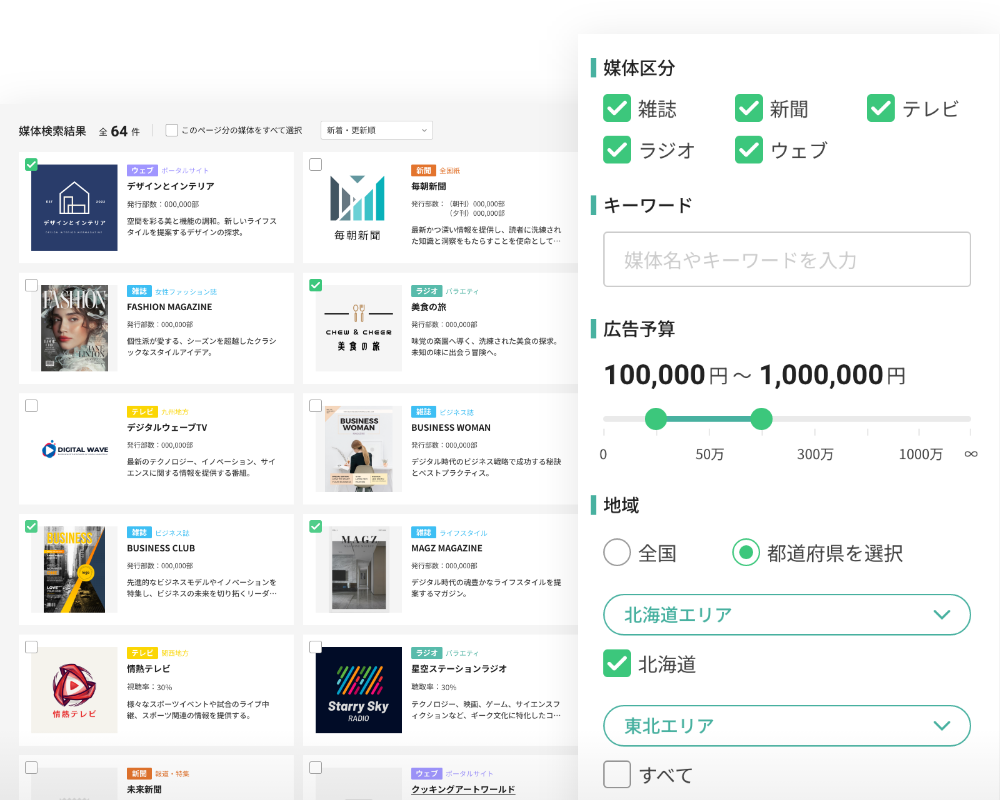Viewport: 1000px width, 800px height.
Task: Open the 新着・更新順 sort dropdown
Action: click(x=375, y=130)
